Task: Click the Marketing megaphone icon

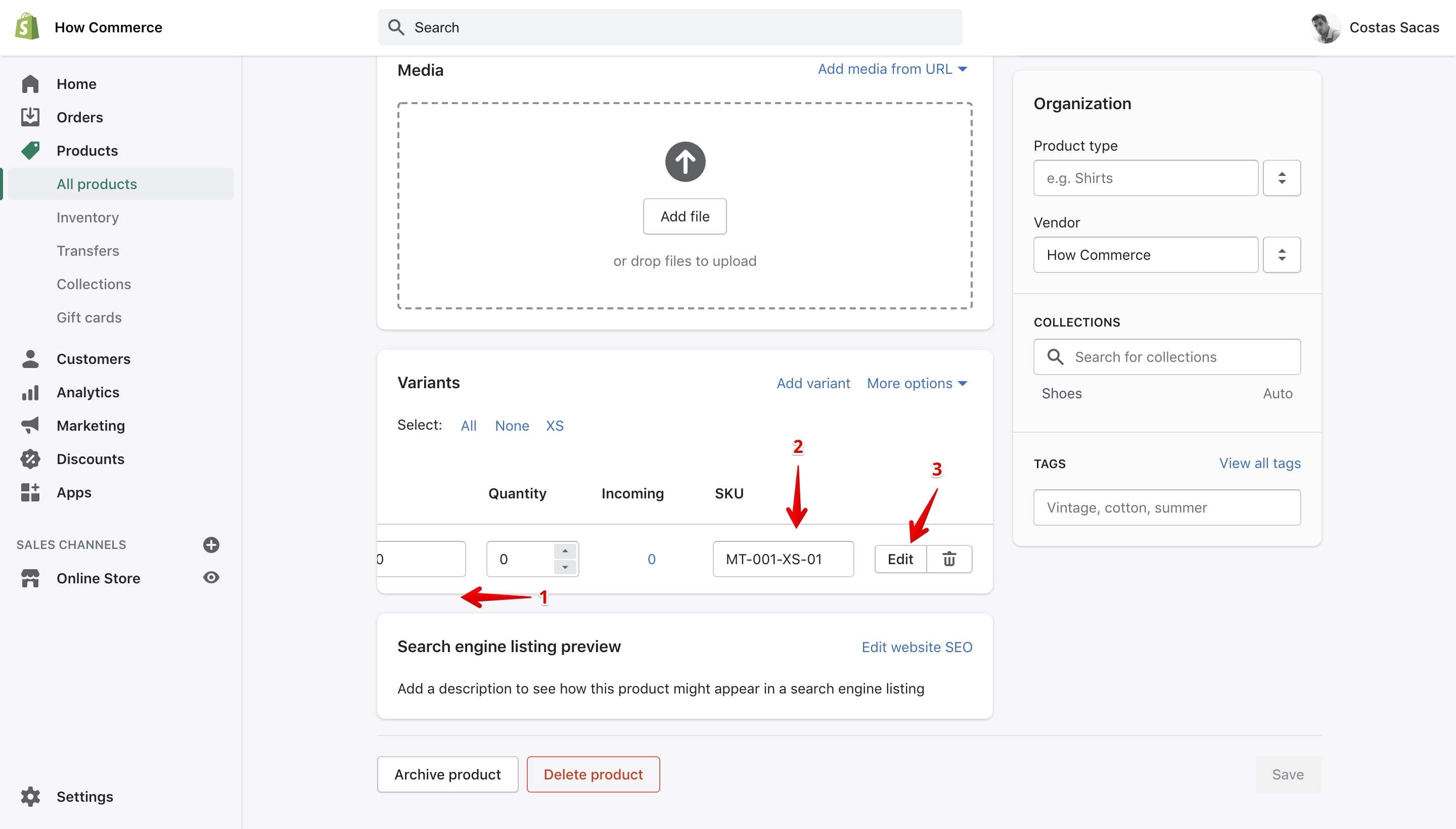Action: click(x=30, y=425)
